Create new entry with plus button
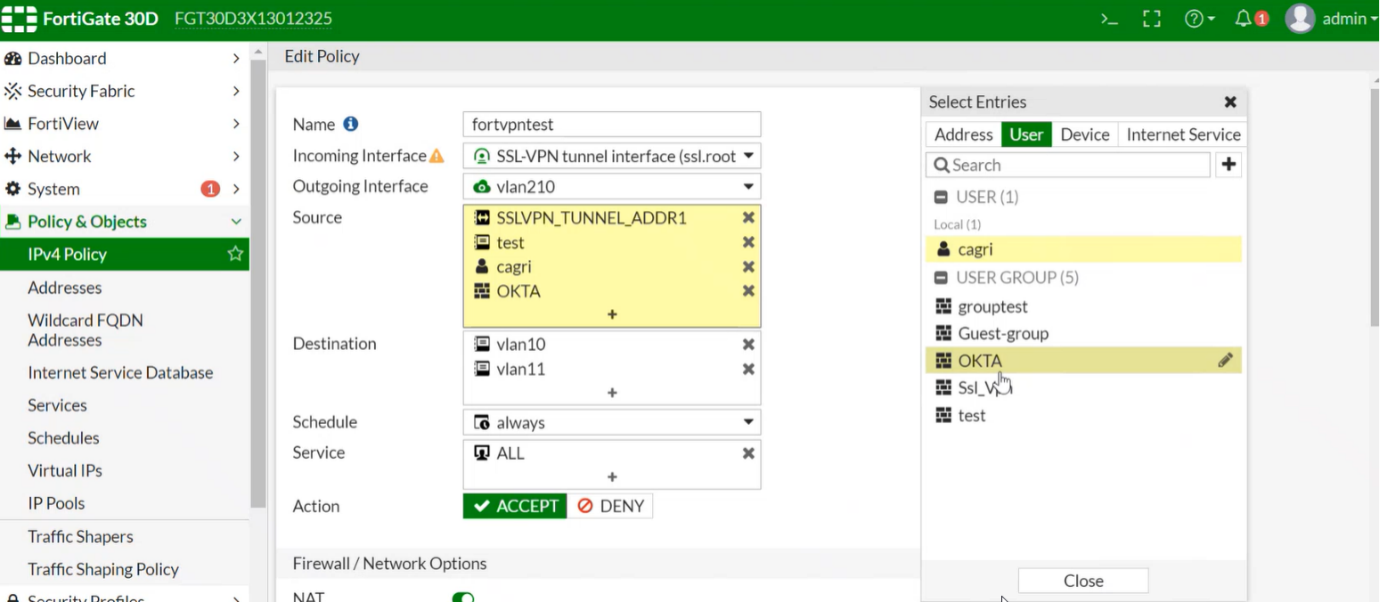 click(1229, 165)
